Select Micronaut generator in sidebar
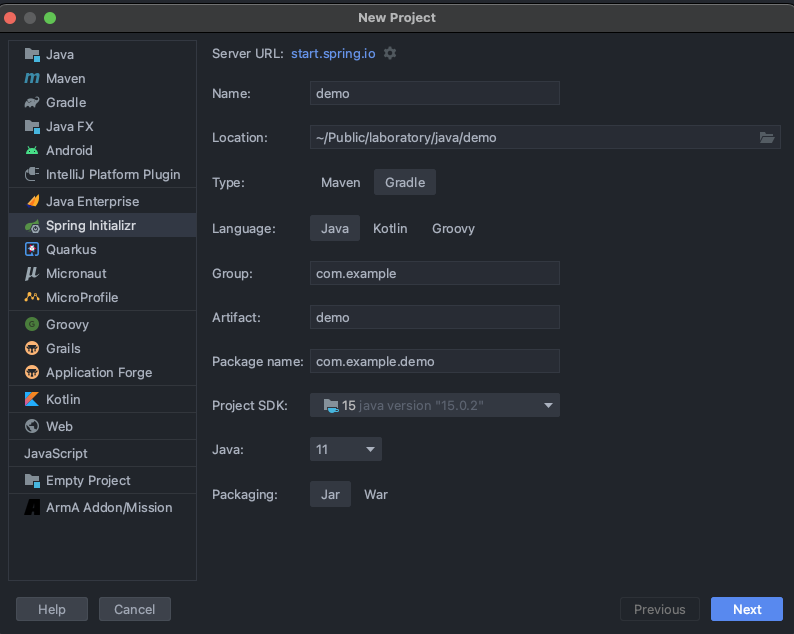Viewport: 794px width, 634px height. pyautogui.click(x=102, y=273)
